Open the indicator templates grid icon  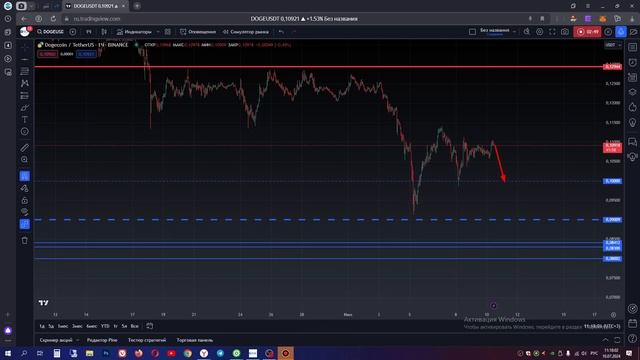tap(168, 32)
